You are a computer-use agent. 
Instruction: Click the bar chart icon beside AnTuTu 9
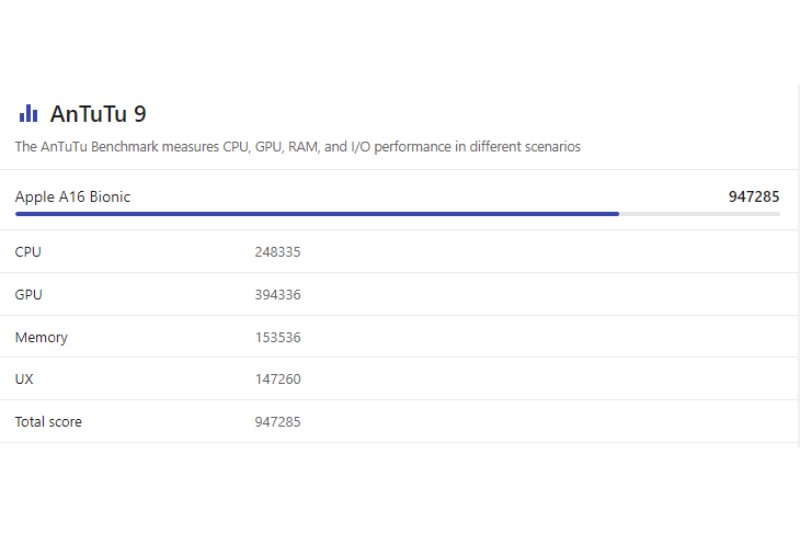(x=28, y=113)
